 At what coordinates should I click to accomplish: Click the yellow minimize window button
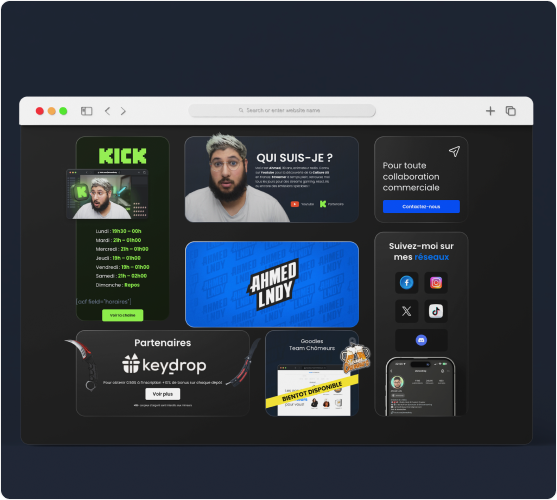pos(52,111)
